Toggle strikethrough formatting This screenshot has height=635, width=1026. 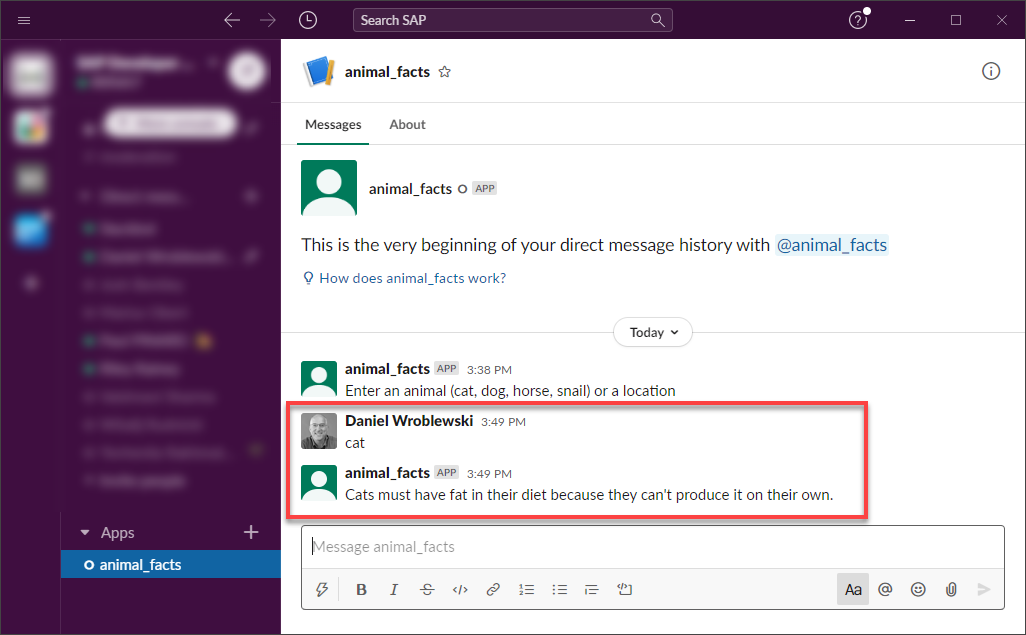coord(427,589)
